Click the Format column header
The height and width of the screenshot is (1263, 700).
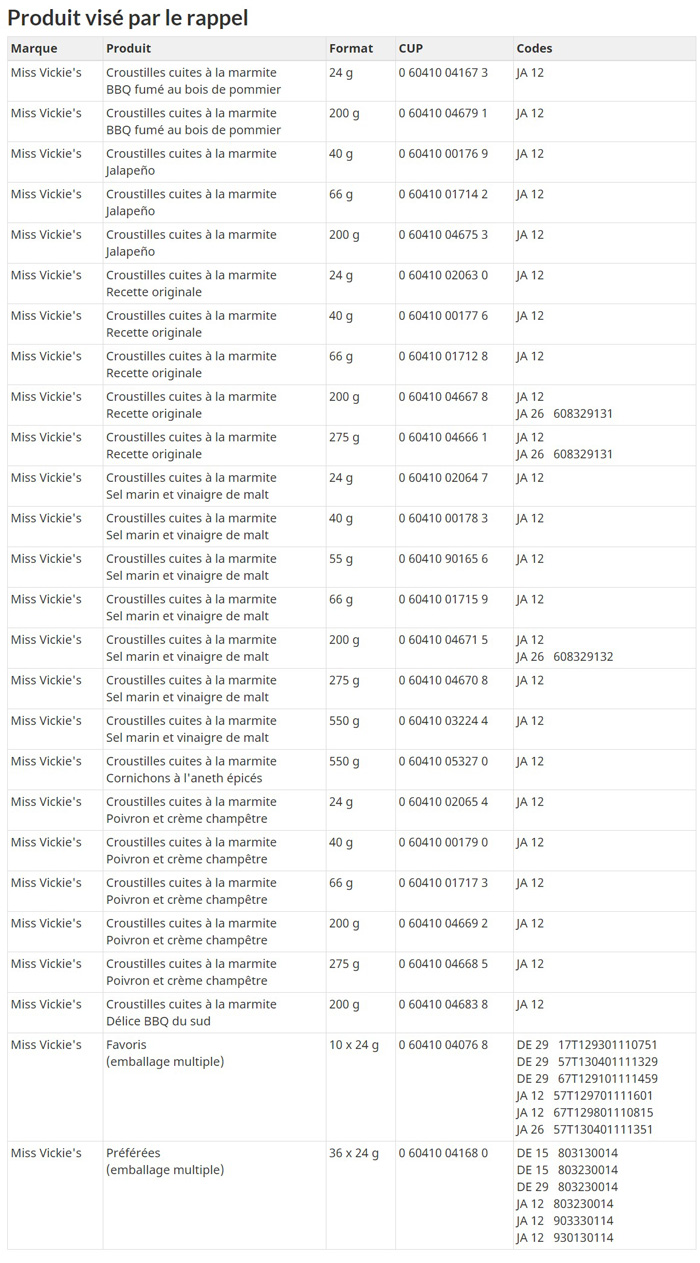tap(351, 48)
